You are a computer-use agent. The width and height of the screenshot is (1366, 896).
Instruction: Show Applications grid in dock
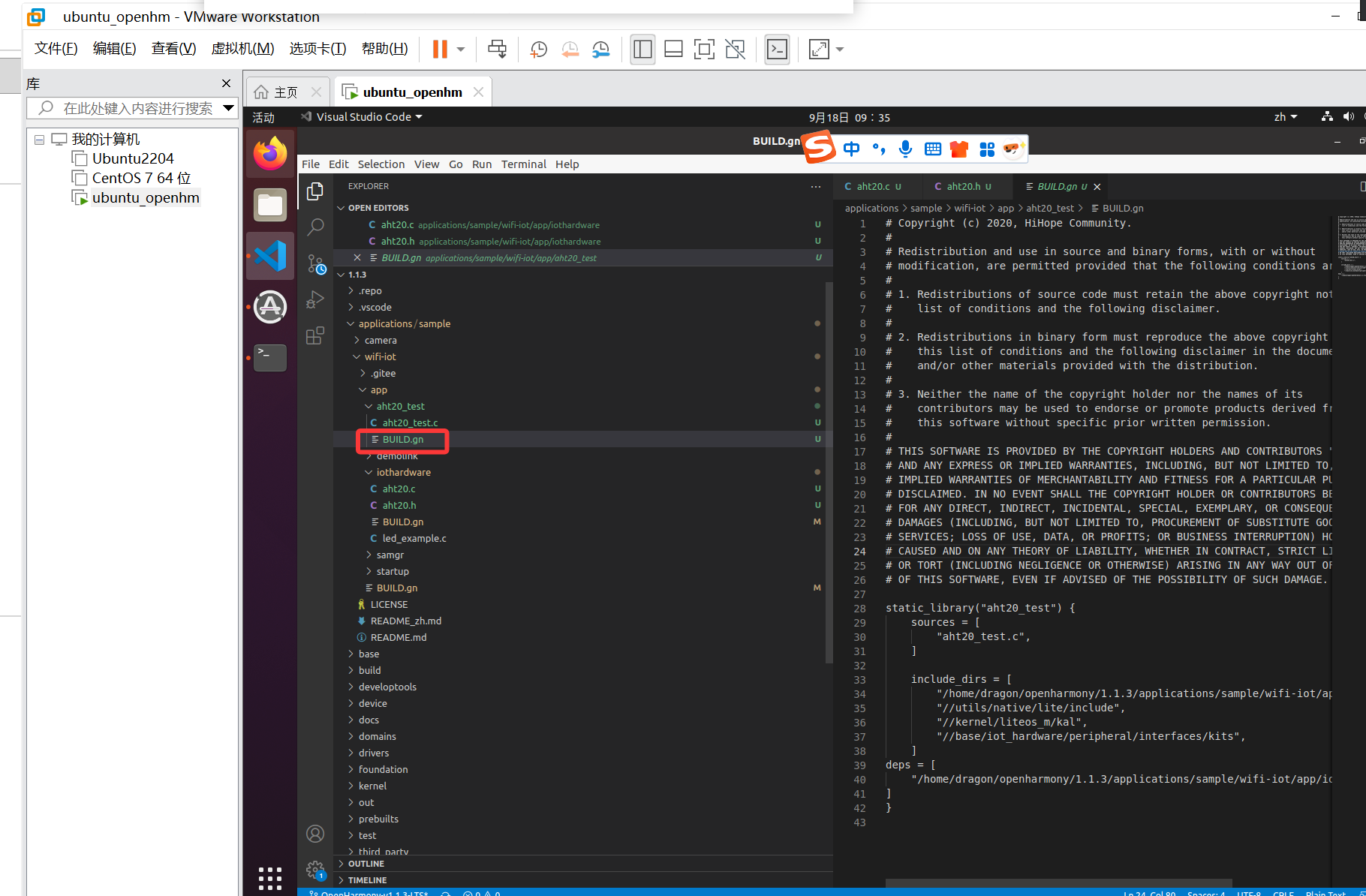point(270,877)
